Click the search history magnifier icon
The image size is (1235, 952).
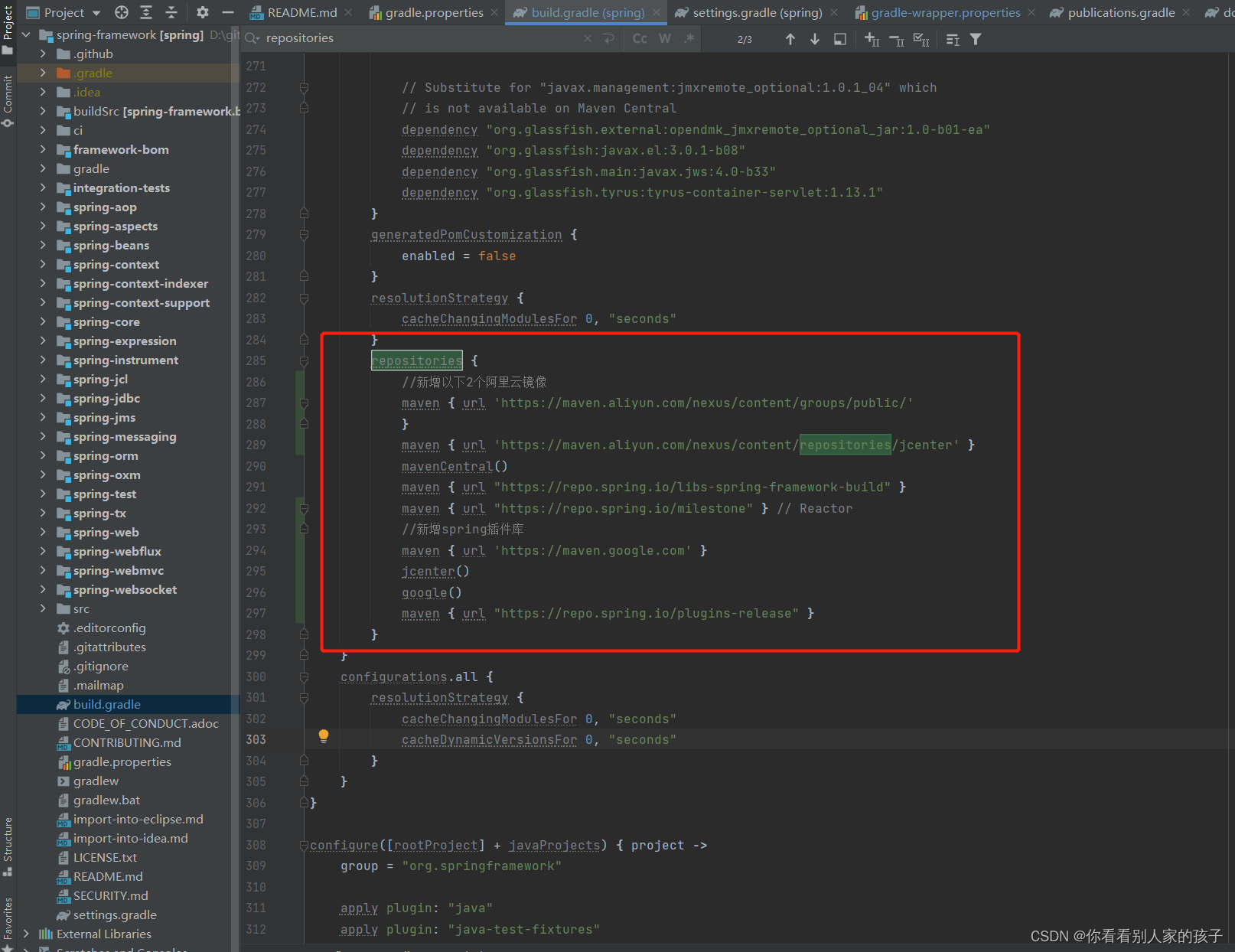pyautogui.click(x=253, y=38)
